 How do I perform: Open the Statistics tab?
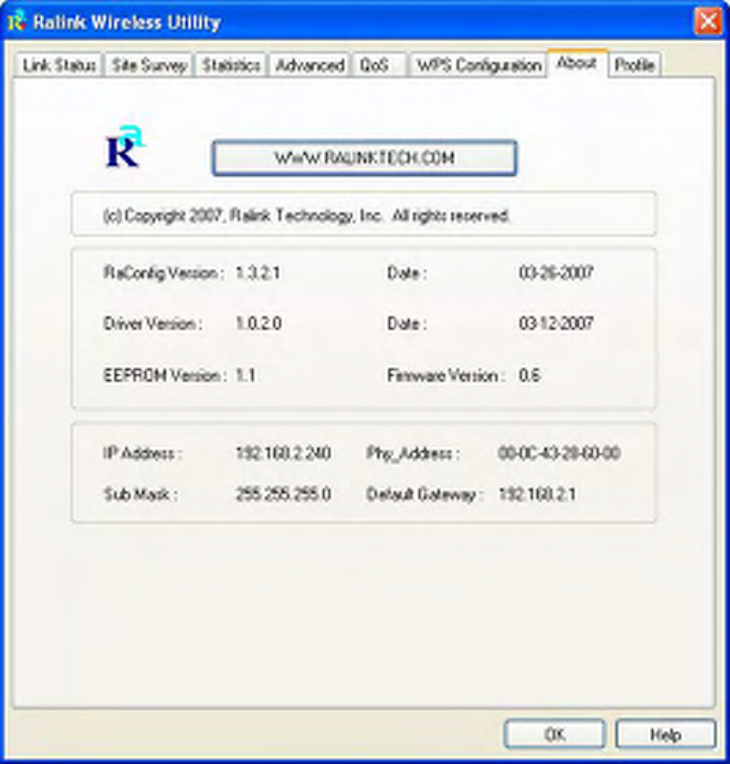tap(231, 65)
